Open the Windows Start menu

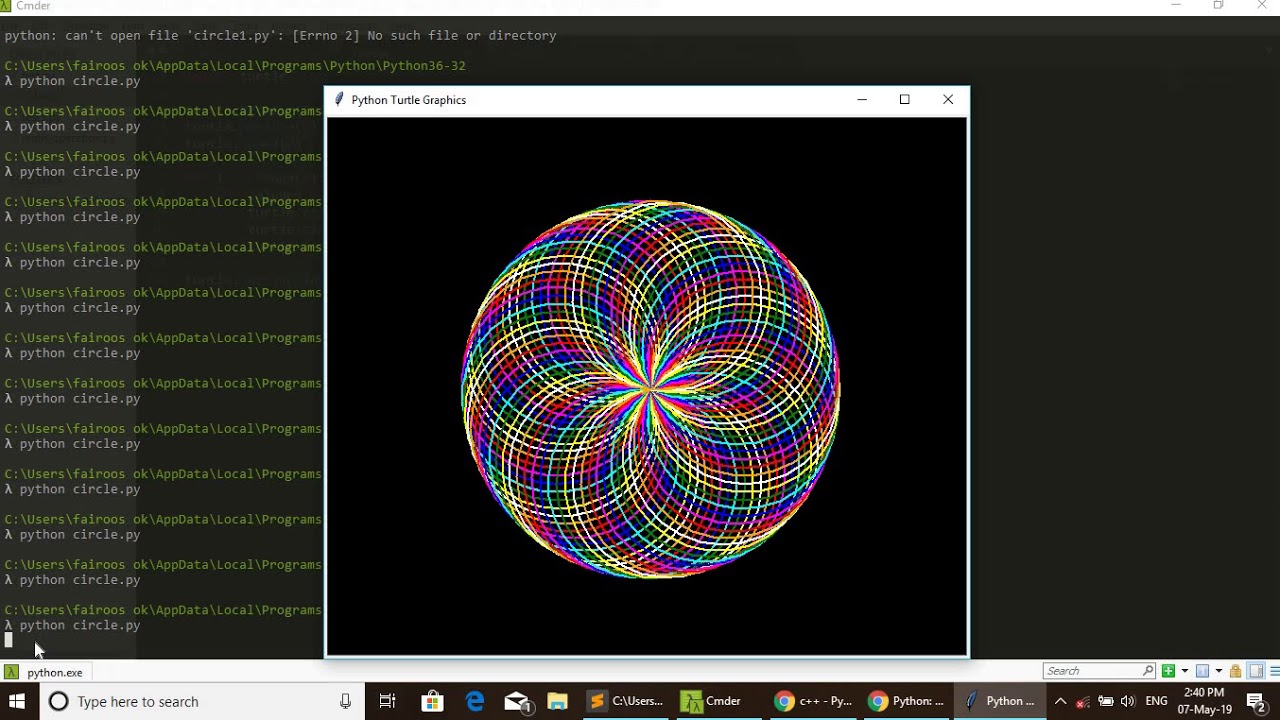pos(17,701)
